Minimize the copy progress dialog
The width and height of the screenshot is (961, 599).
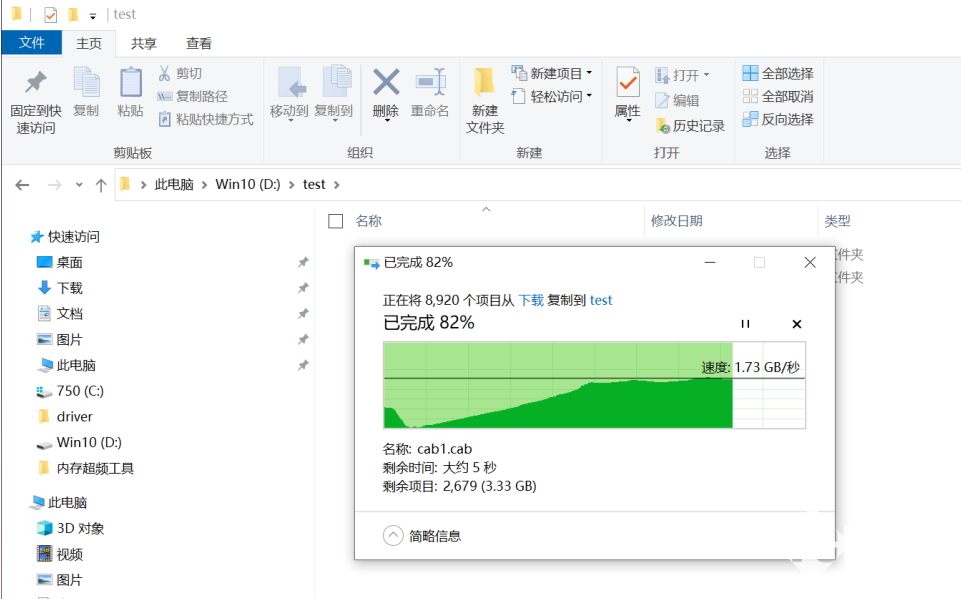710,262
